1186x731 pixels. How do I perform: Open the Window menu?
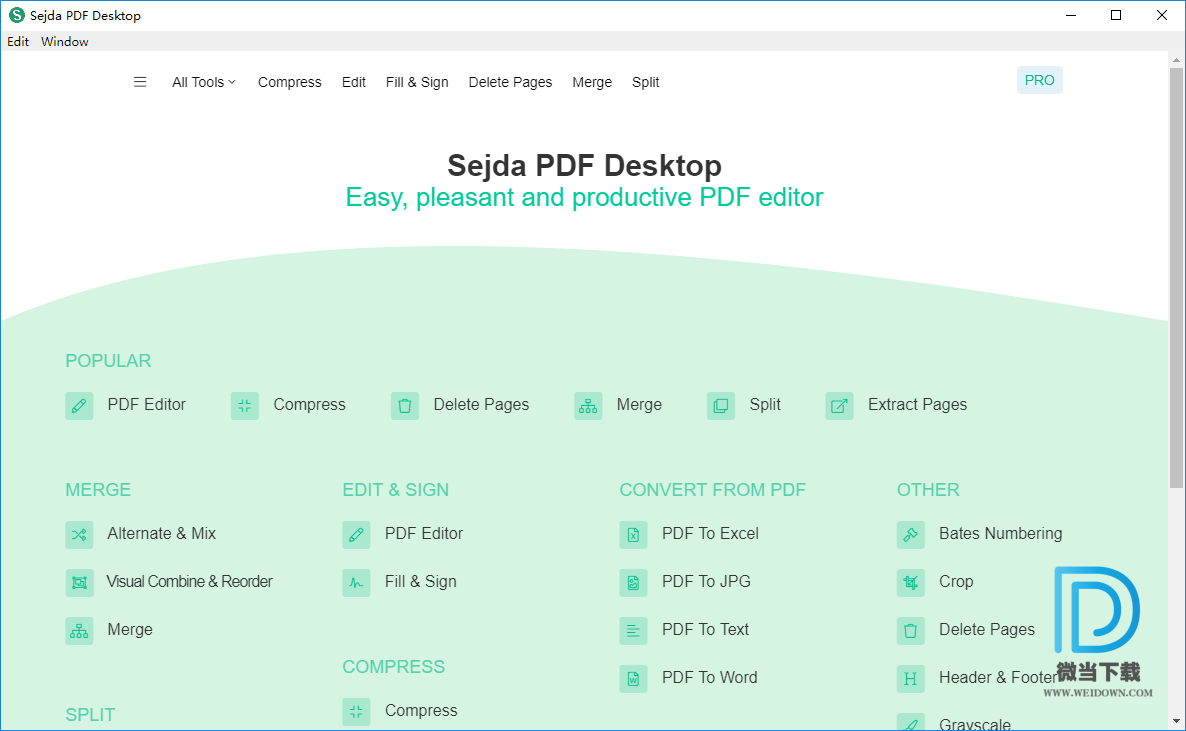click(65, 42)
